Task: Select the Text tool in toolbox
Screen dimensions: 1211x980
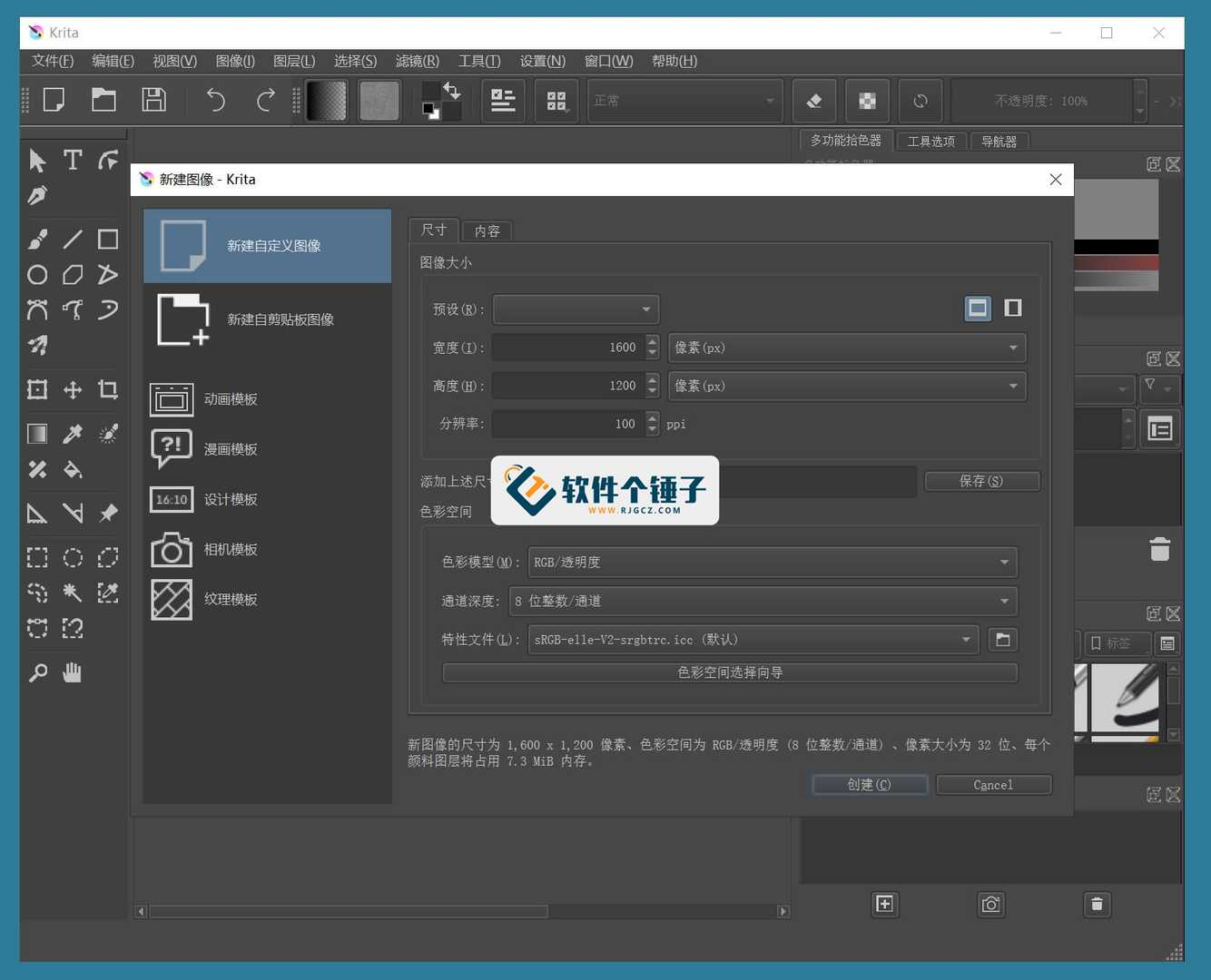Action: tap(73, 161)
